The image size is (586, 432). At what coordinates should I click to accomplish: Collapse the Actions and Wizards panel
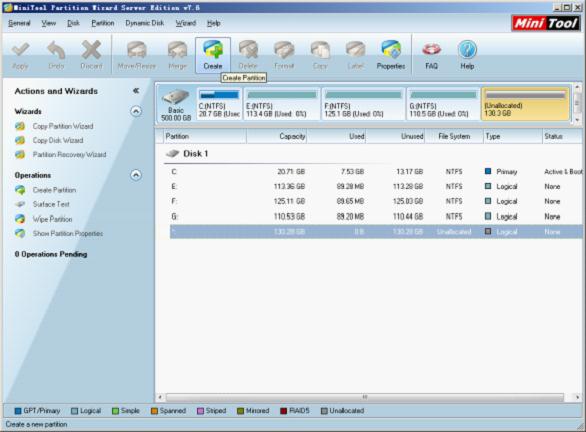(136, 90)
